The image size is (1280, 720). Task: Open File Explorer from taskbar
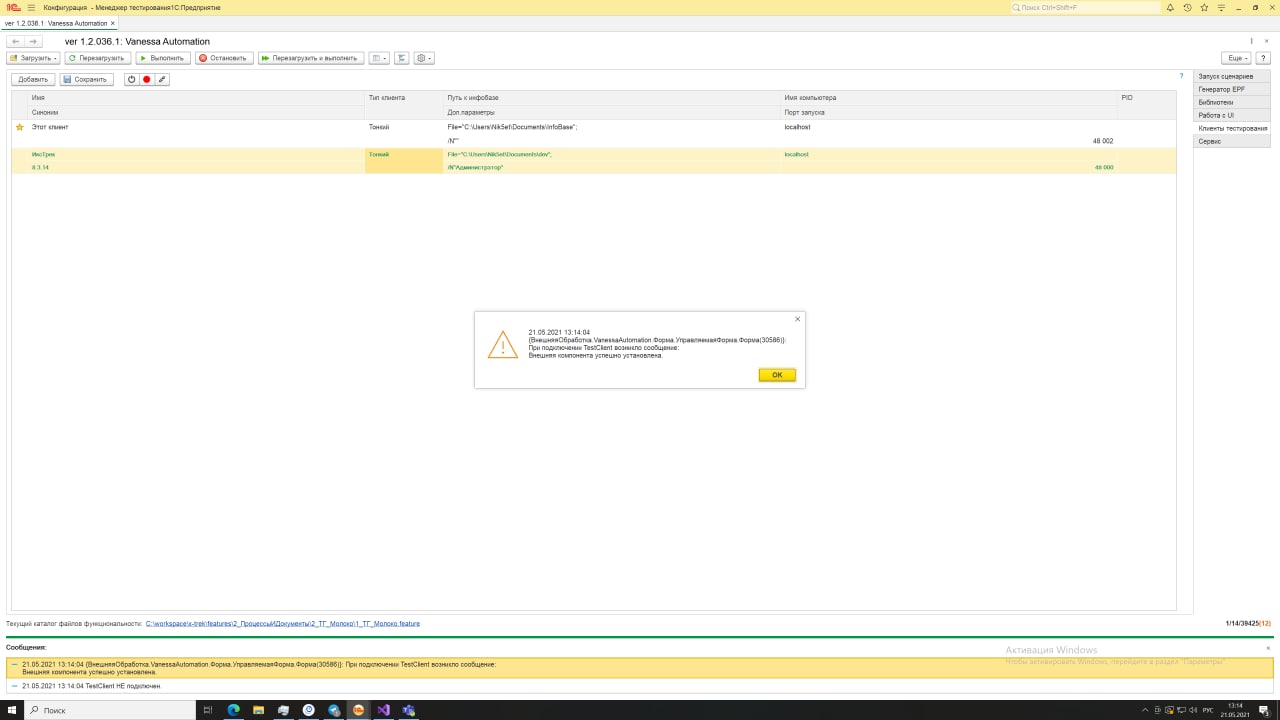pyautogui.click(x=259, y=710)
